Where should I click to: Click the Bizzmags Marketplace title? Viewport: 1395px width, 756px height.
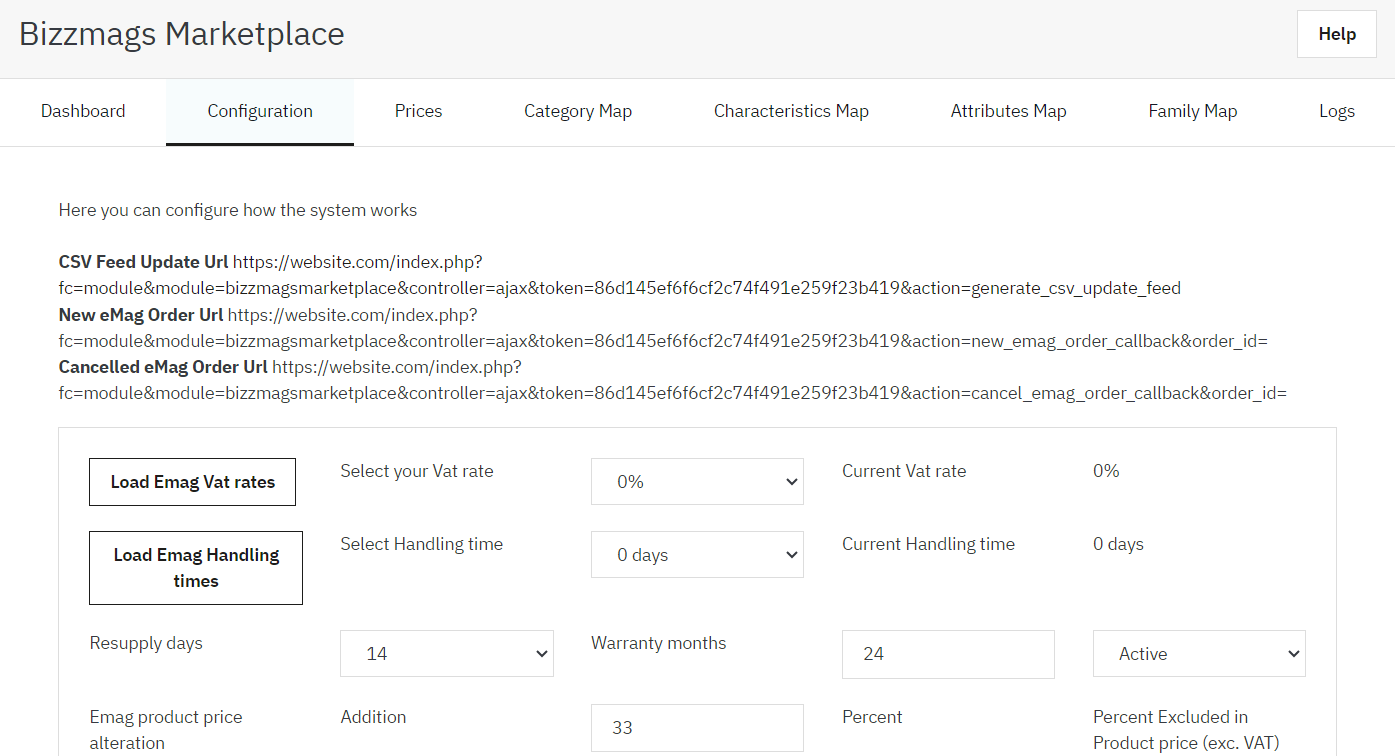(x=182, y=34)
